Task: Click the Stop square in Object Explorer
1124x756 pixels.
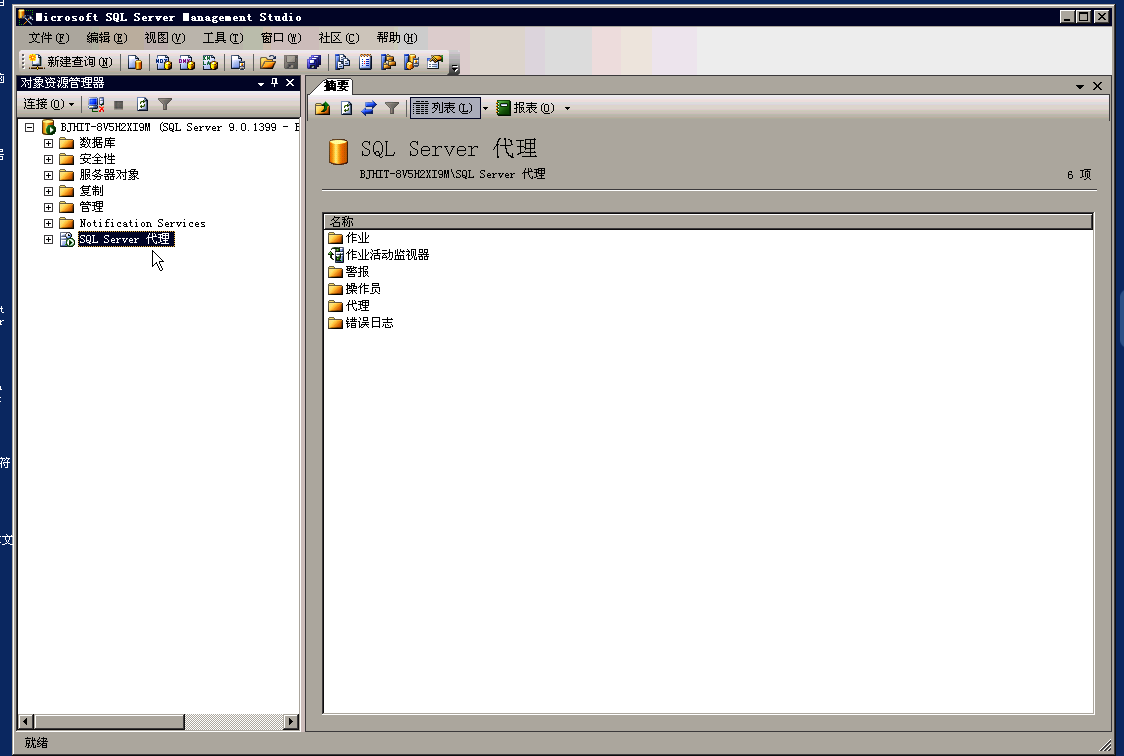Action: [119, 105]
